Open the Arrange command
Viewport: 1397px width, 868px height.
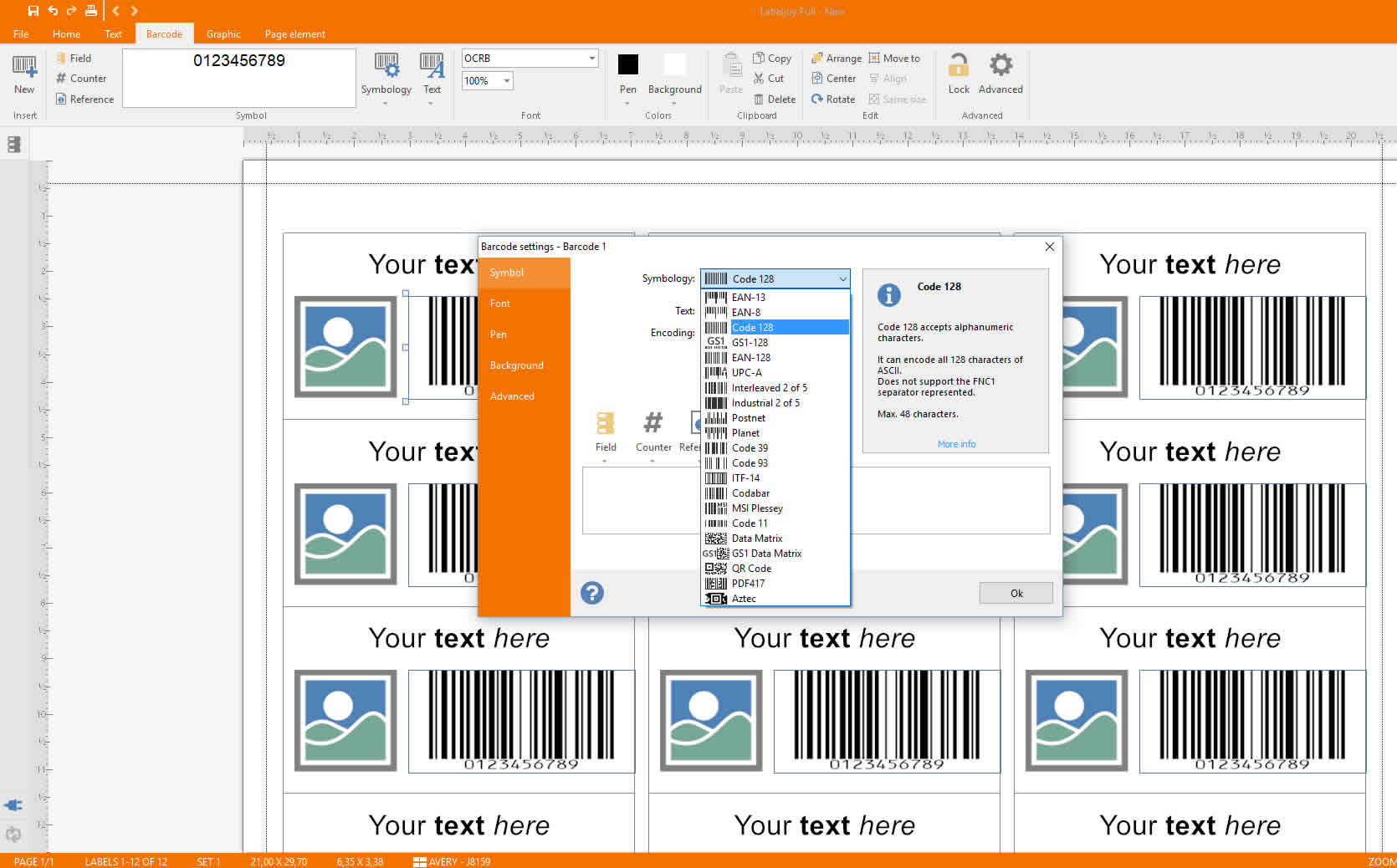tap(836, 58)
